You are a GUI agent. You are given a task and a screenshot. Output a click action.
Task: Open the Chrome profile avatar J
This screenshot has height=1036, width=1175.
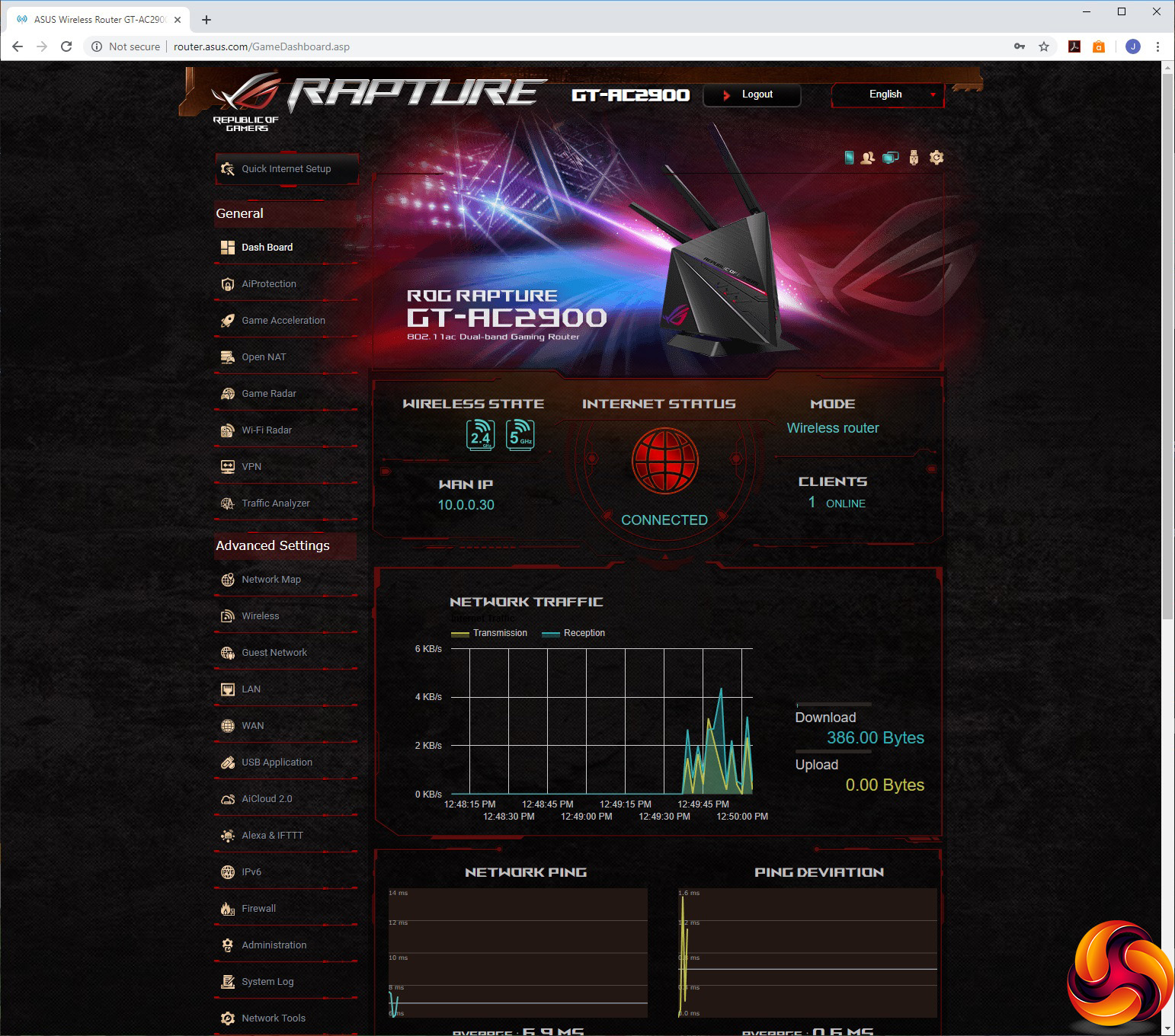point(1133,46)
